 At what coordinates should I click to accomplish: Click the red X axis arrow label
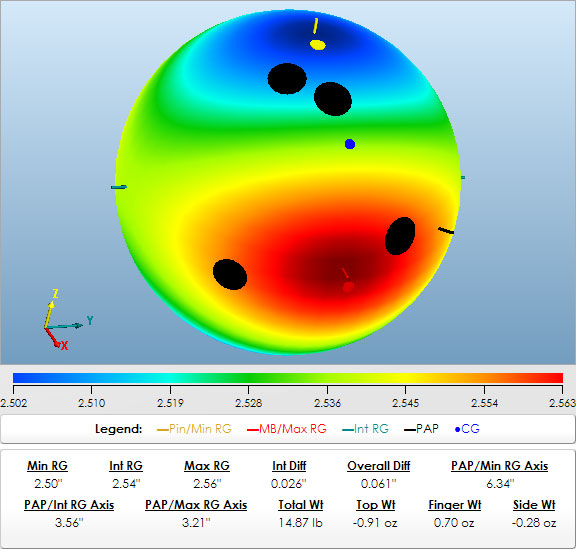coord(64,345)
